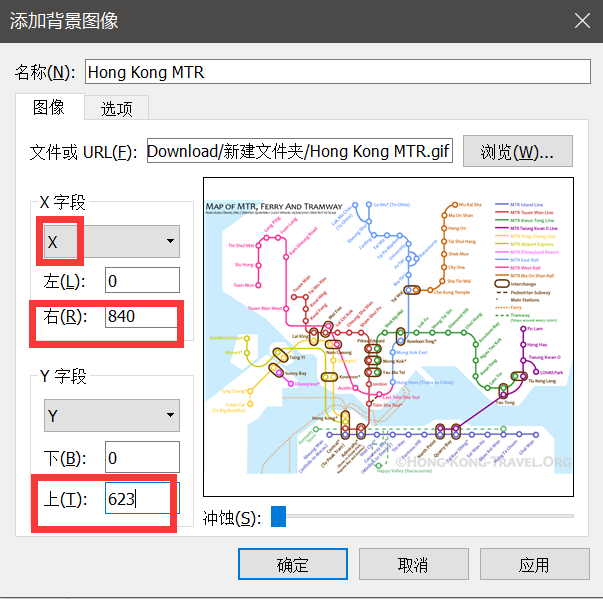Click the Name field with Hong Kong MTR
The height and width of the screenshot is (599, 603).
tap(338, 72)
